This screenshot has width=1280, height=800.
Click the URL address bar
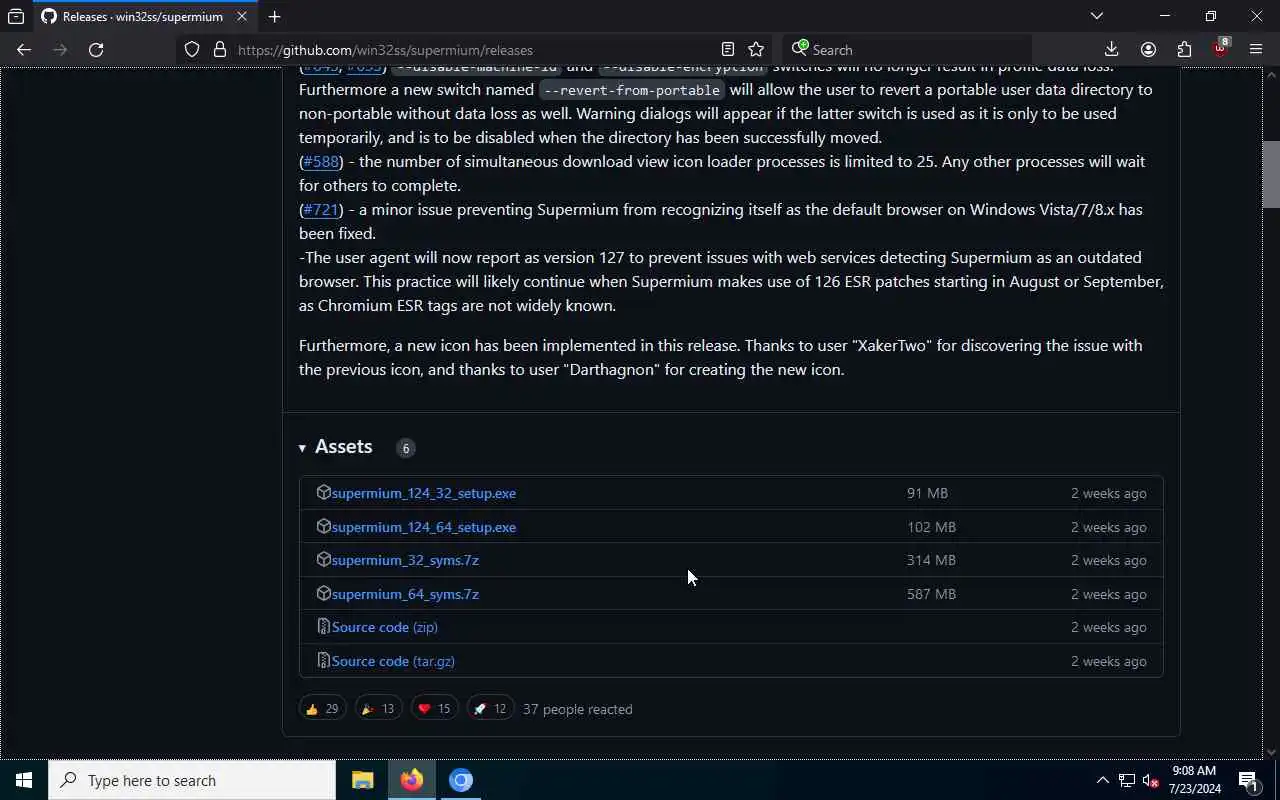click(475, 49)
